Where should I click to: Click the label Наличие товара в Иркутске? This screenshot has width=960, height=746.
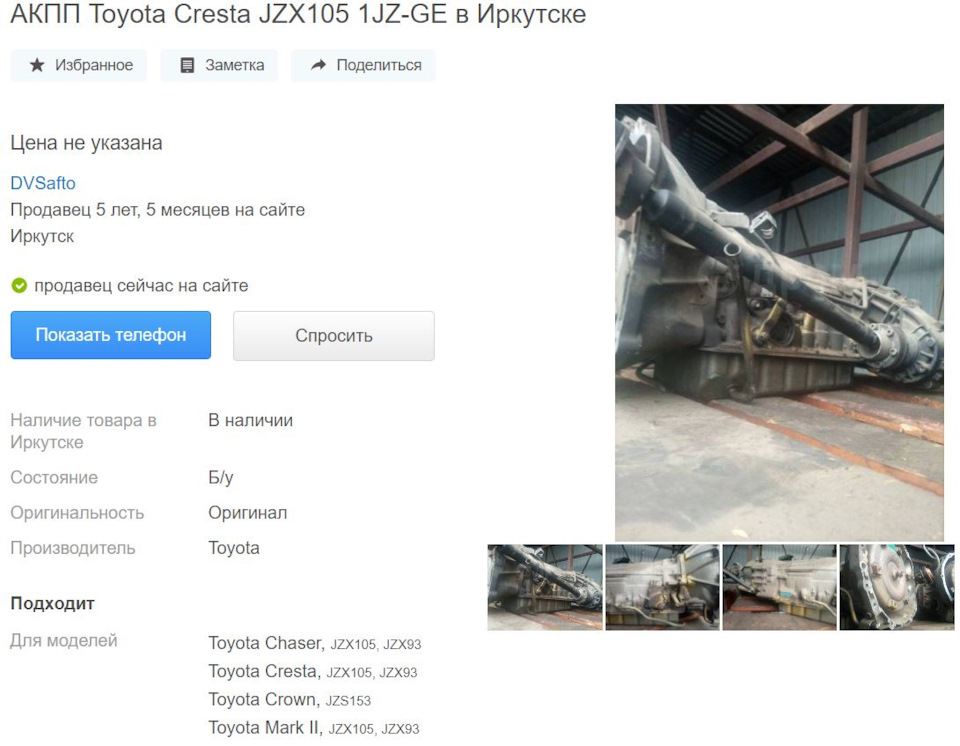click(83, 431)
